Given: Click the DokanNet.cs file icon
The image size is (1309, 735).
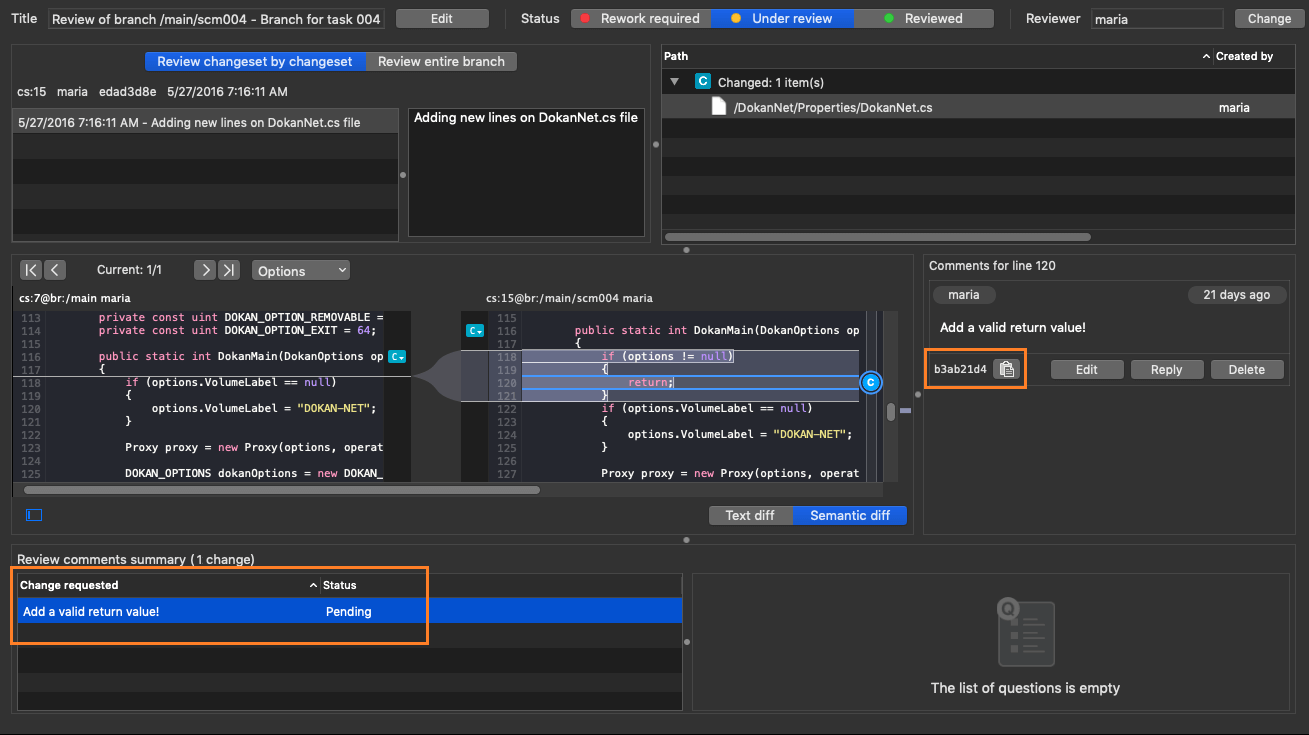Looking at the screenshot, I should [718, 106].
